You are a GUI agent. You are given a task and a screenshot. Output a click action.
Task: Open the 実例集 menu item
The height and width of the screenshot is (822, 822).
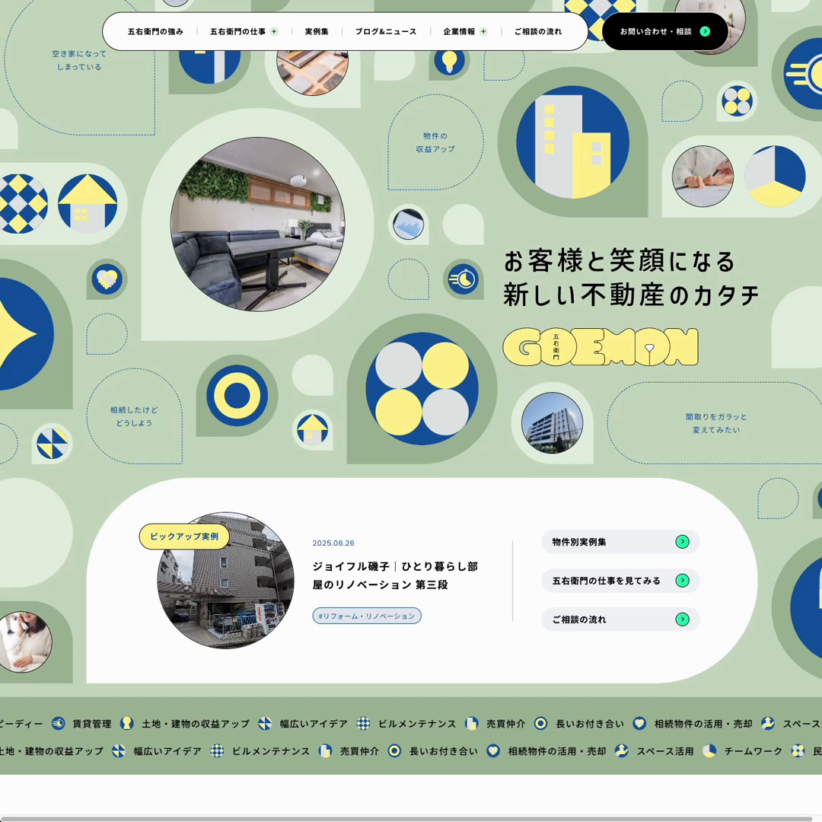(316, 31)
